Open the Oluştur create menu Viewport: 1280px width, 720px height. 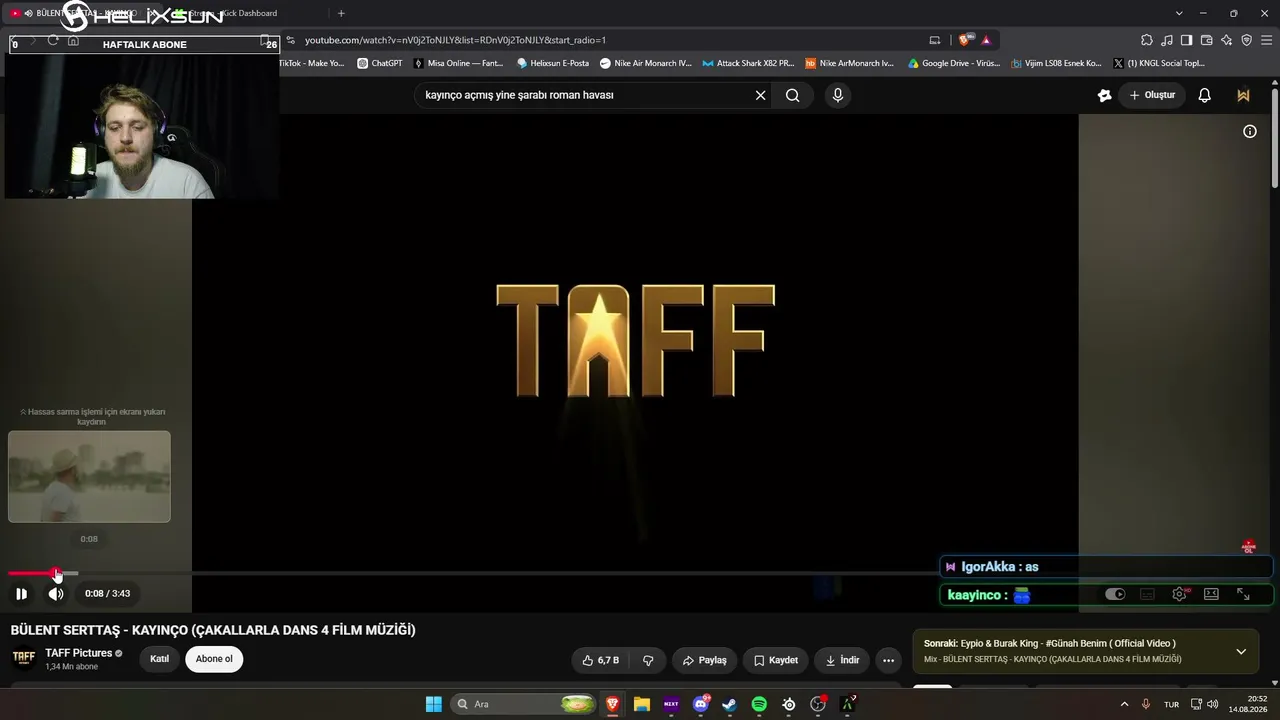(1152, 95)
